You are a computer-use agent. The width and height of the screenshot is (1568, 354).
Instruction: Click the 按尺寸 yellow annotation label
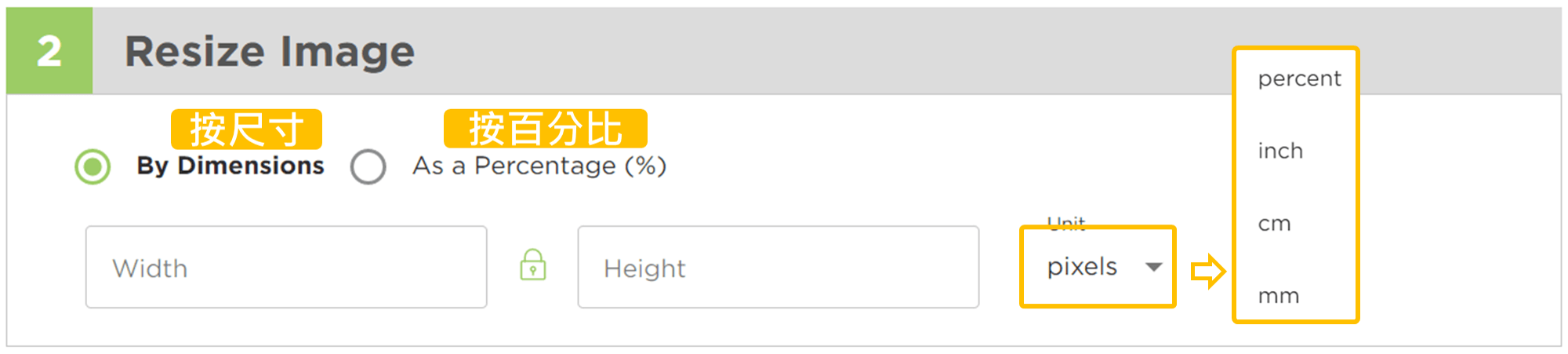(x=246, y=129)
